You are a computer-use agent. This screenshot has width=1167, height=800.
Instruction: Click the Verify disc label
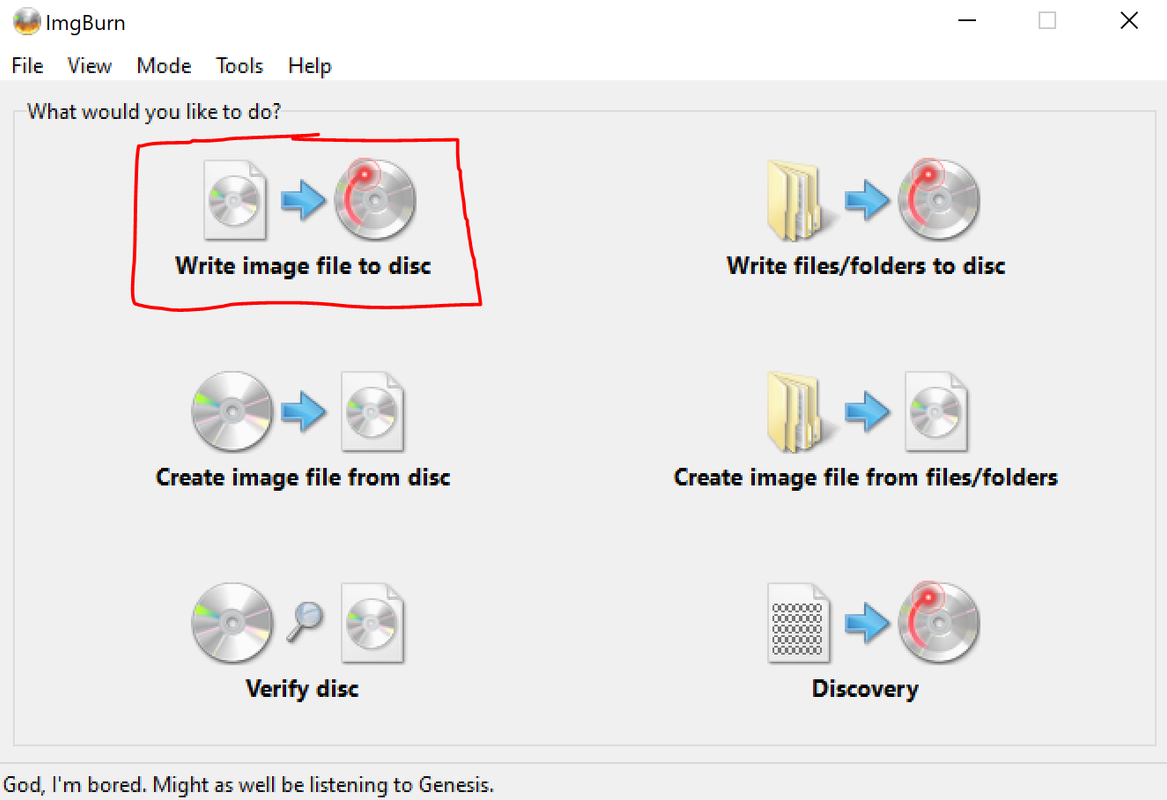[x=302, y=688]
